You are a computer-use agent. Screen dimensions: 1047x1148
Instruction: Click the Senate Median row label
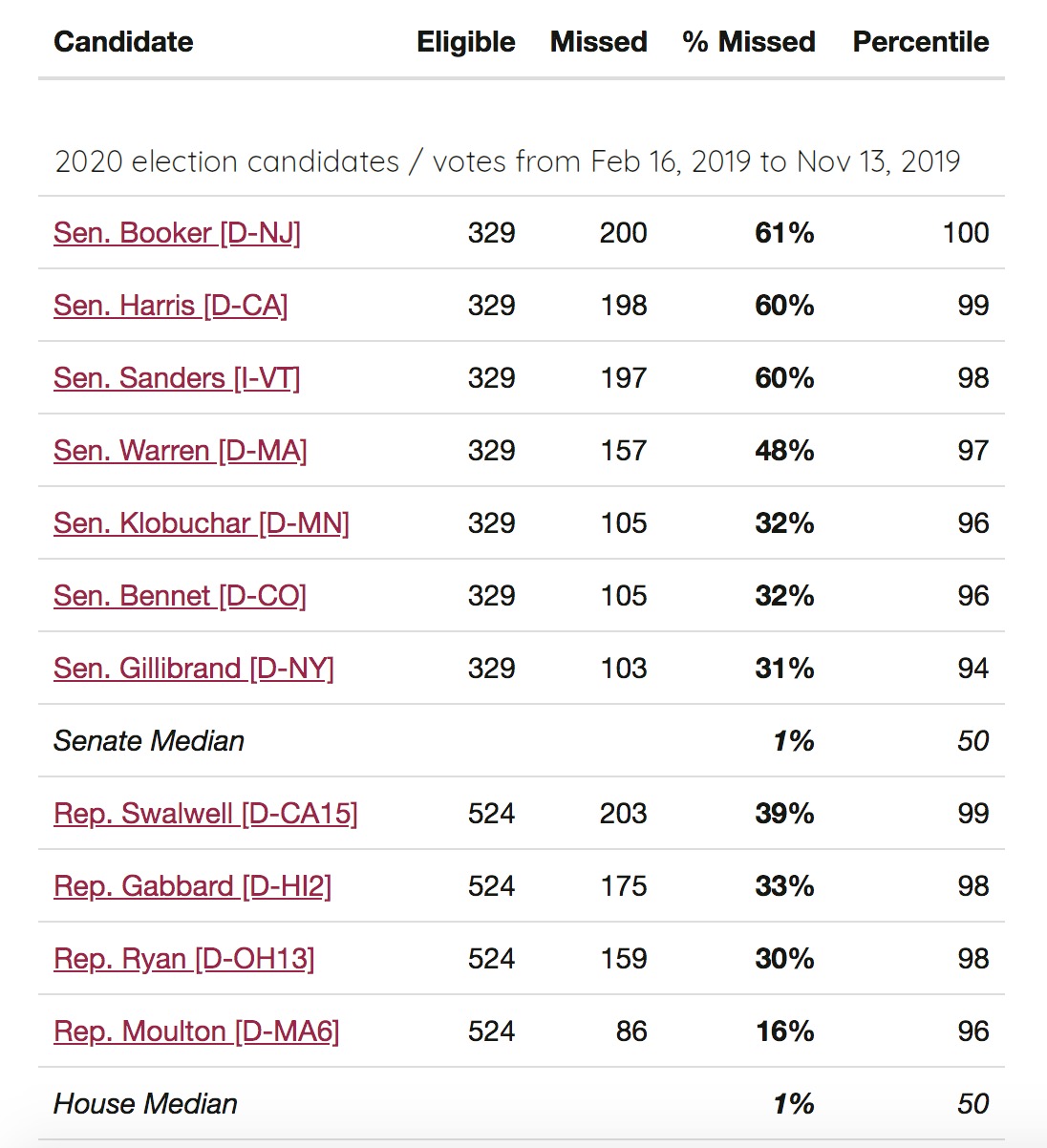pos(149,740)
